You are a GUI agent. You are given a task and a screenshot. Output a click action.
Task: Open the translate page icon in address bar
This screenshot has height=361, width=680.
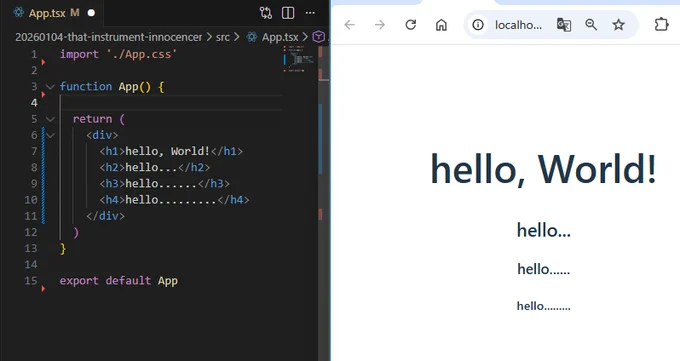pyautogui.click(x=564, y=25)
